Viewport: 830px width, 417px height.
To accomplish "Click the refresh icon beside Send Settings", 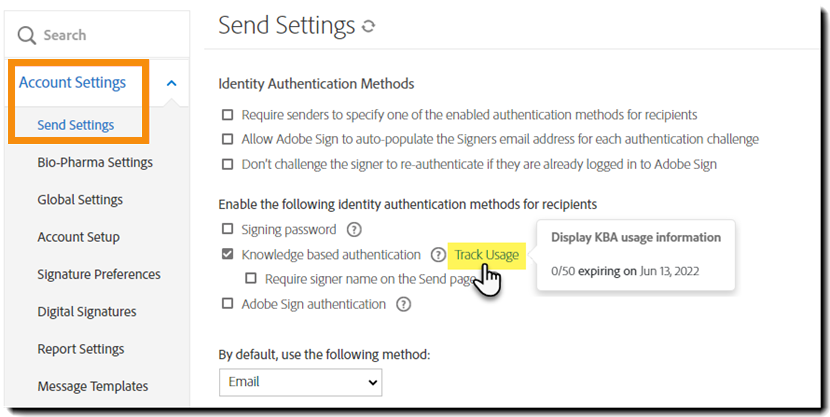I will point(369,26).
